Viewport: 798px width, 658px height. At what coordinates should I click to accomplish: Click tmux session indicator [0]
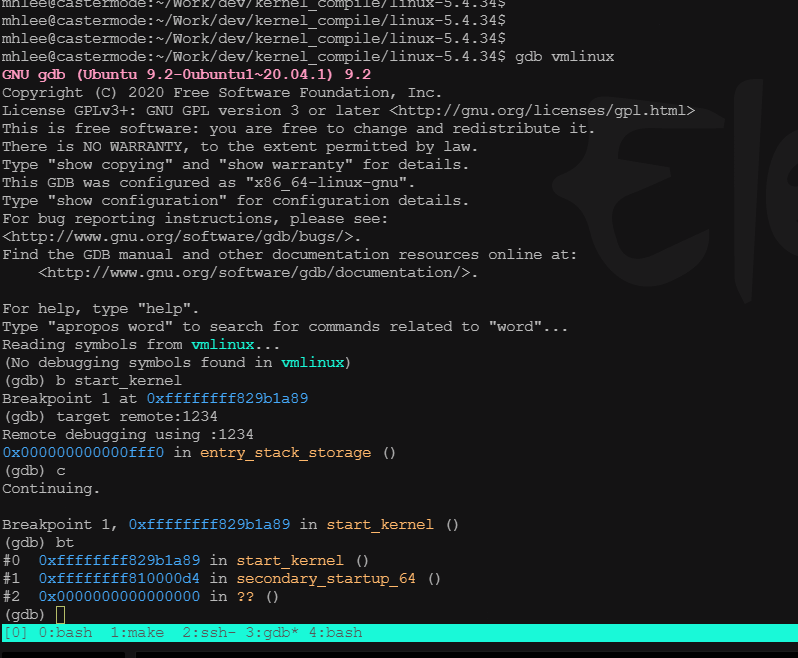coord(16,633)
